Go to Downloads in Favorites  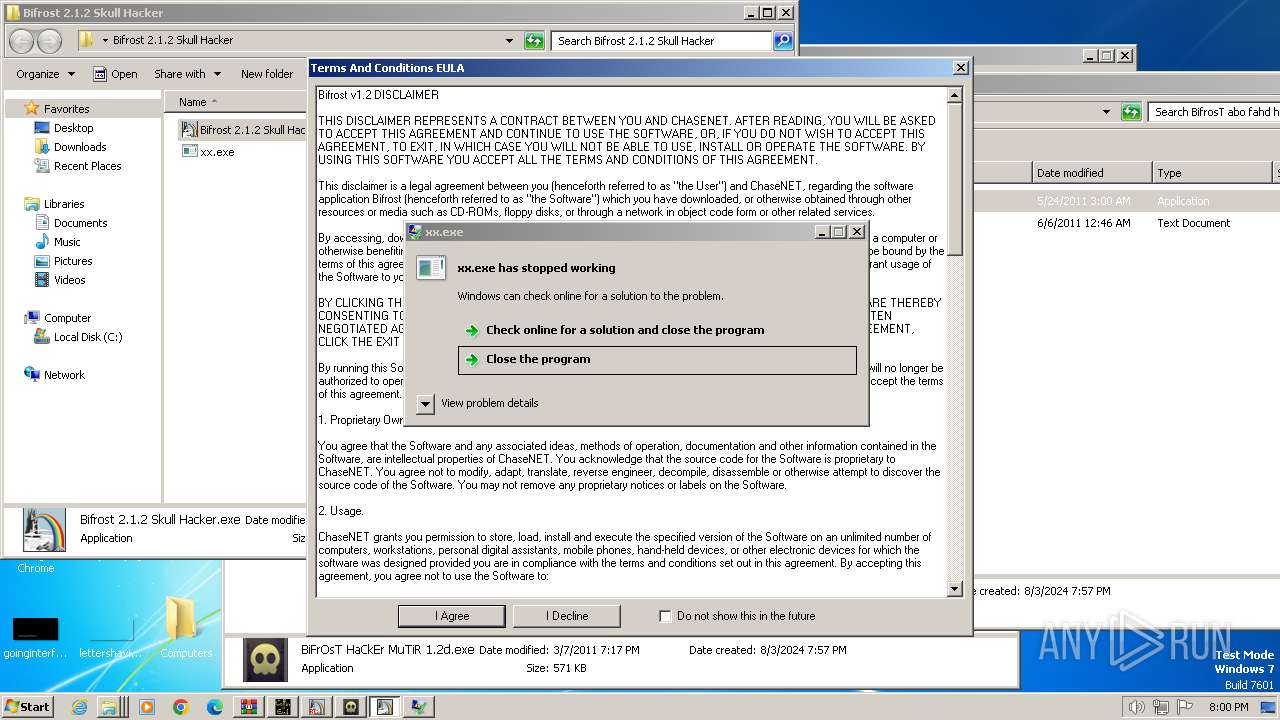(80, 147)
